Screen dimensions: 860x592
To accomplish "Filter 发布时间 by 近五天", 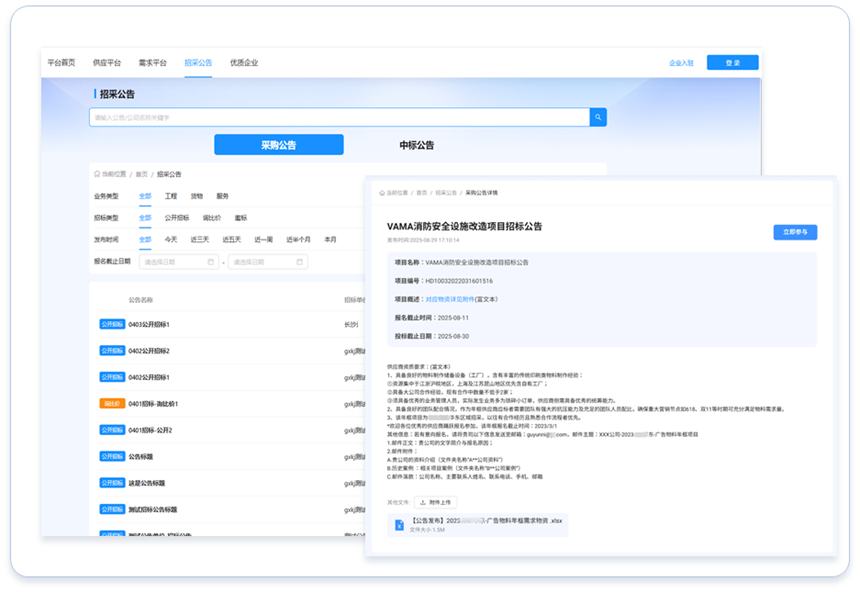I will 231,240.
